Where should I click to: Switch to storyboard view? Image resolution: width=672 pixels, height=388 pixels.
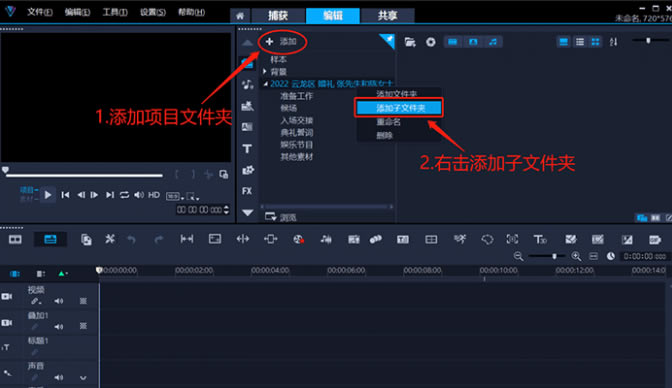(15, 240)
